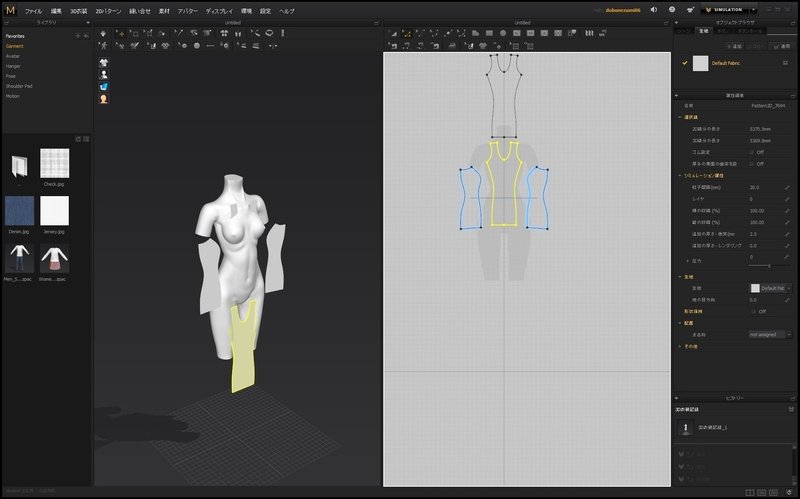Click the garment display icon in 3D view
Image resolution: width=800 pixels, height=499 pixels.
coord(104,62)
